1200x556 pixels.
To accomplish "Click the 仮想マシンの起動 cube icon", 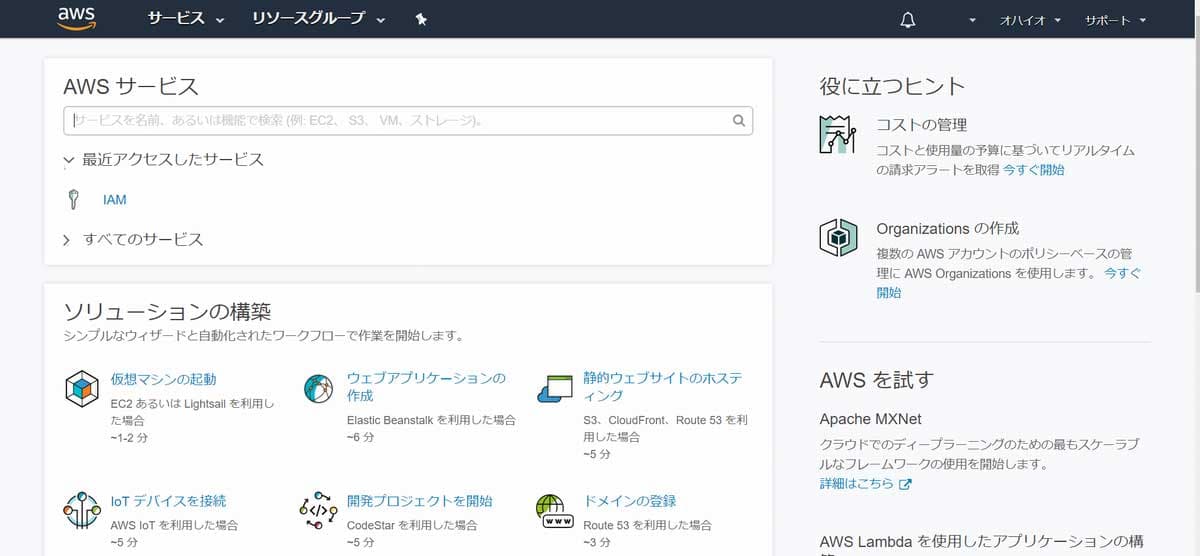I will tap(81, 388).
